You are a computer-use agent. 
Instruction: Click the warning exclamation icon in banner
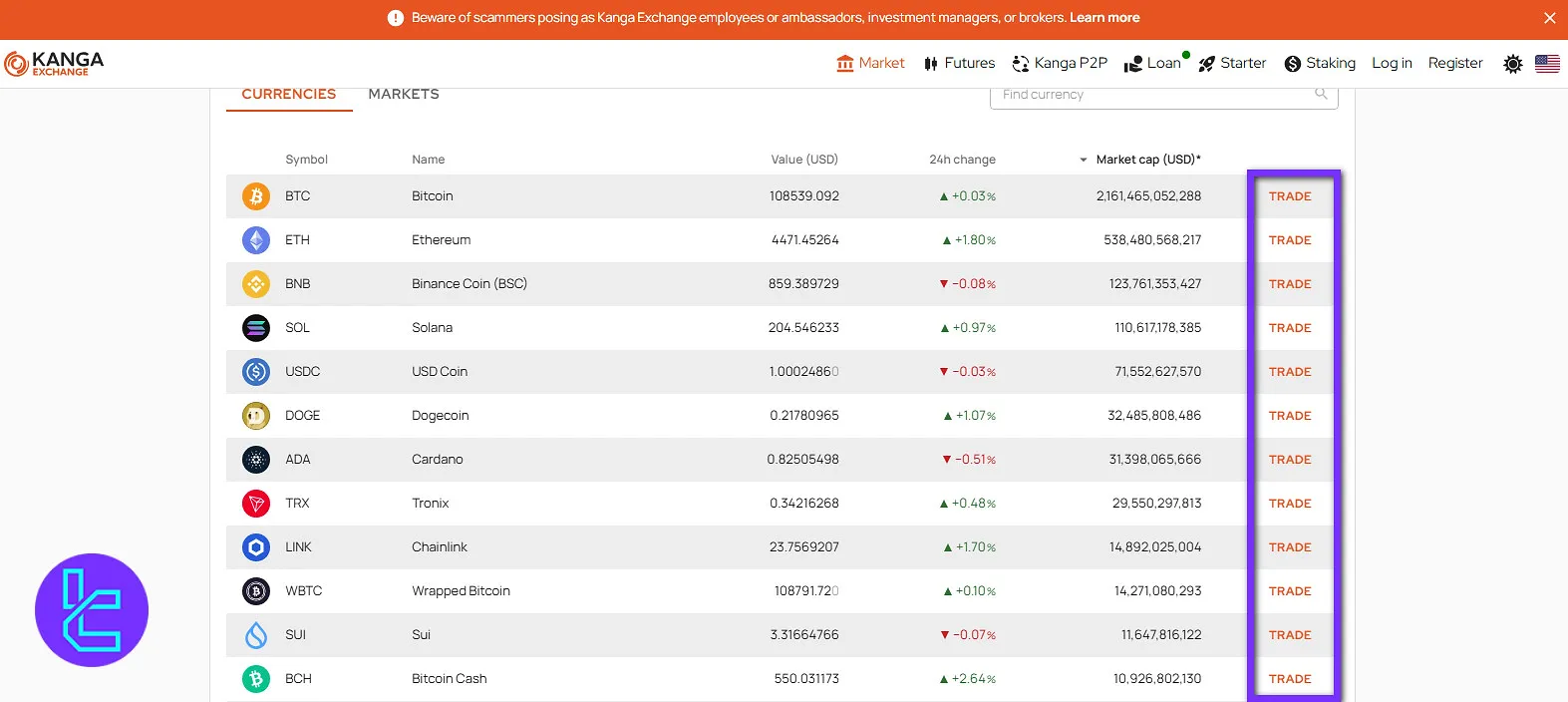pos(396,18)
